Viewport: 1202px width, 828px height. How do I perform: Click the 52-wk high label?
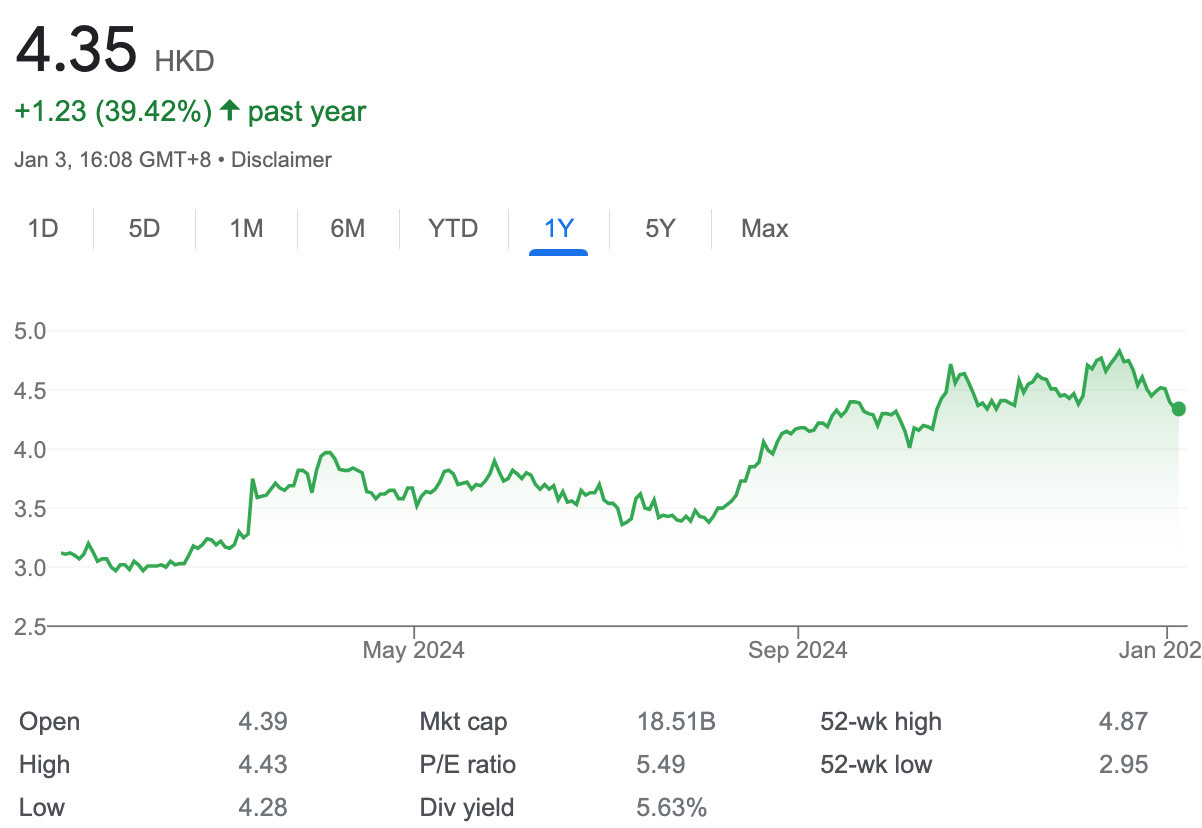click(x=881, y=722)
